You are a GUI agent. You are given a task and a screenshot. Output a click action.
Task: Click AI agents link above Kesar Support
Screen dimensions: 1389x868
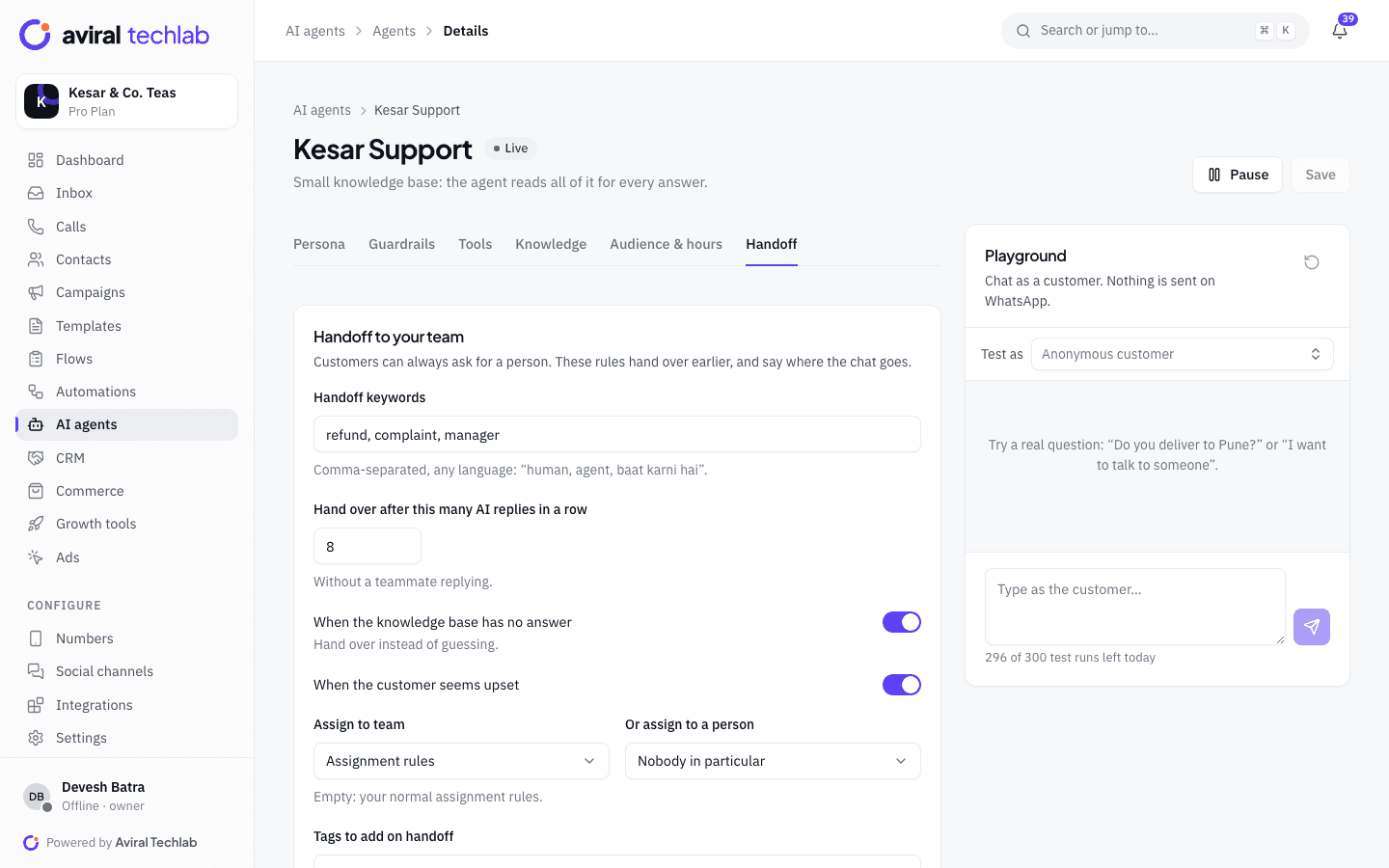pos(322,110)
